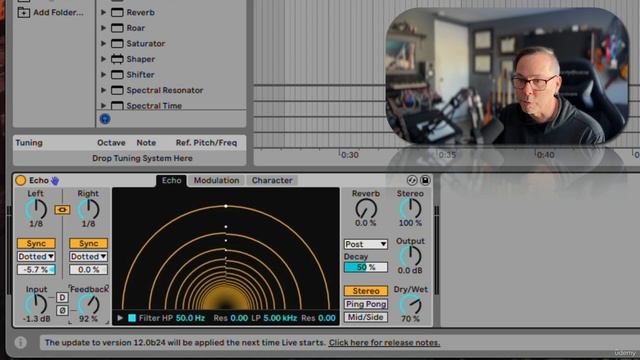This screenshot has height=360, width=640.
Task: Click the status bar info icon
Action: [20, 342]
